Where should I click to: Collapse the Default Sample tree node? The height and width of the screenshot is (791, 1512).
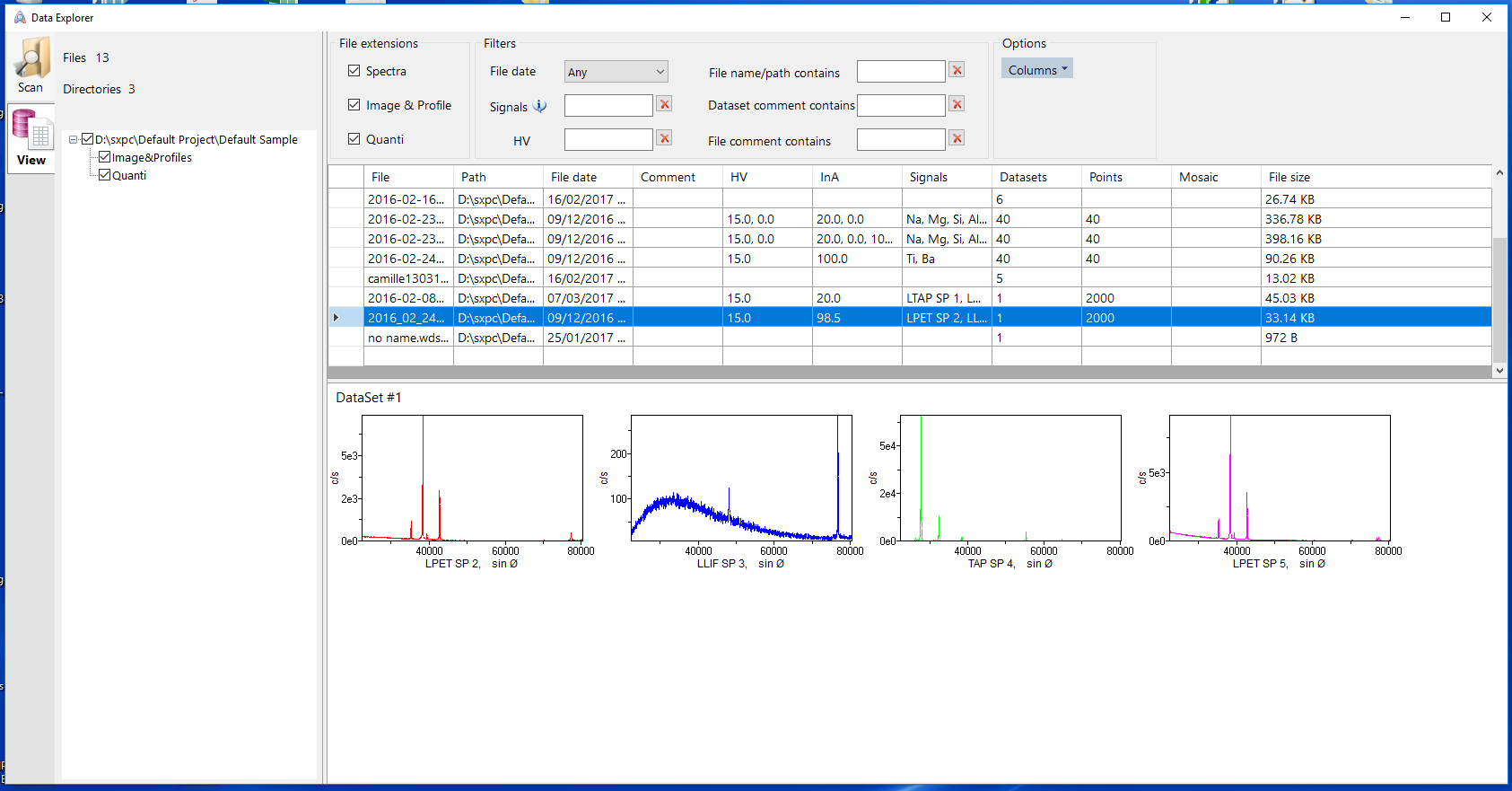click(74, 139)
